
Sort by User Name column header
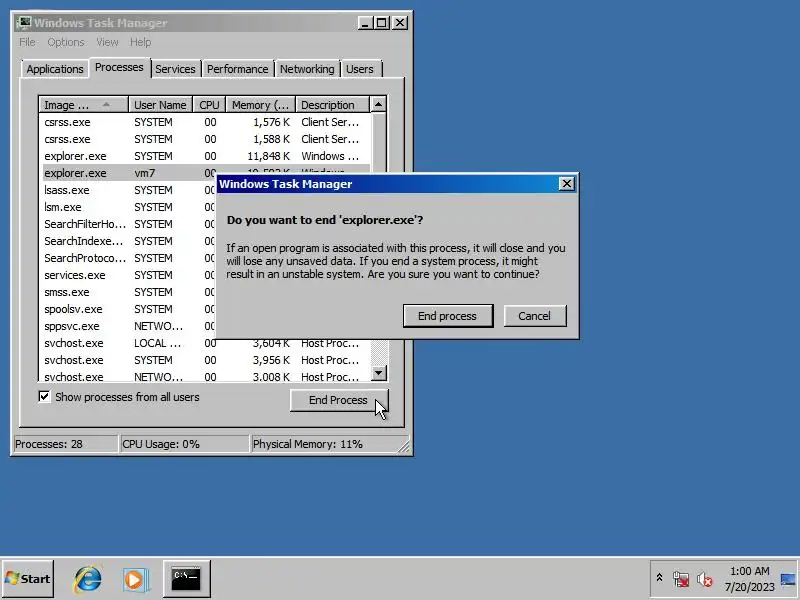[x=160, y=105]
